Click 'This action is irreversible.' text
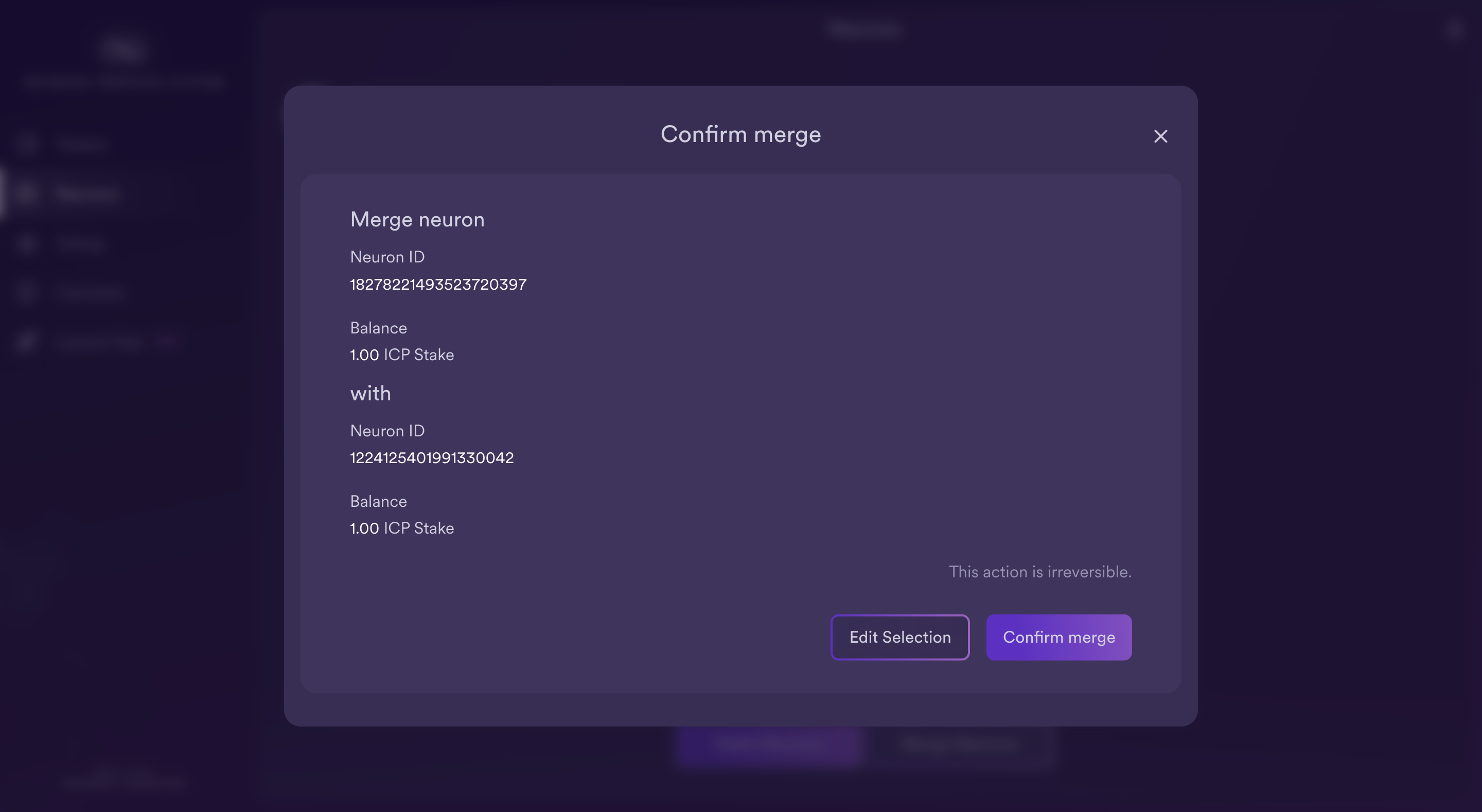Screen dimensions: 1482x812 (x=1039, y=572)
